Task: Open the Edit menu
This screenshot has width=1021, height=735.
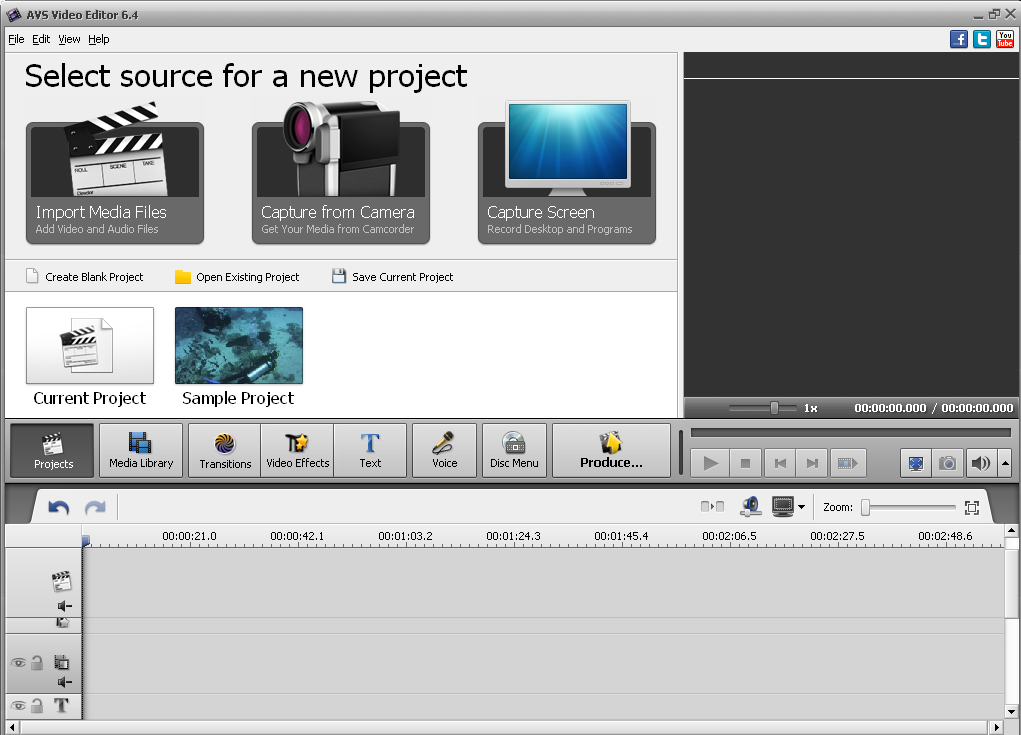Action: (x=41, y=39)
